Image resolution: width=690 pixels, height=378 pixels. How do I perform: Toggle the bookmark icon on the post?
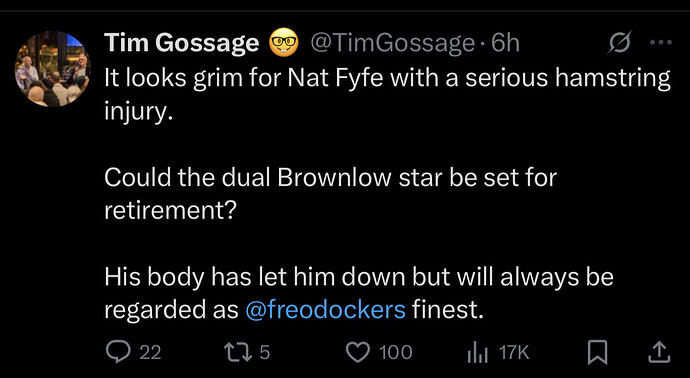pyautogui.click(x=597, y=352)
